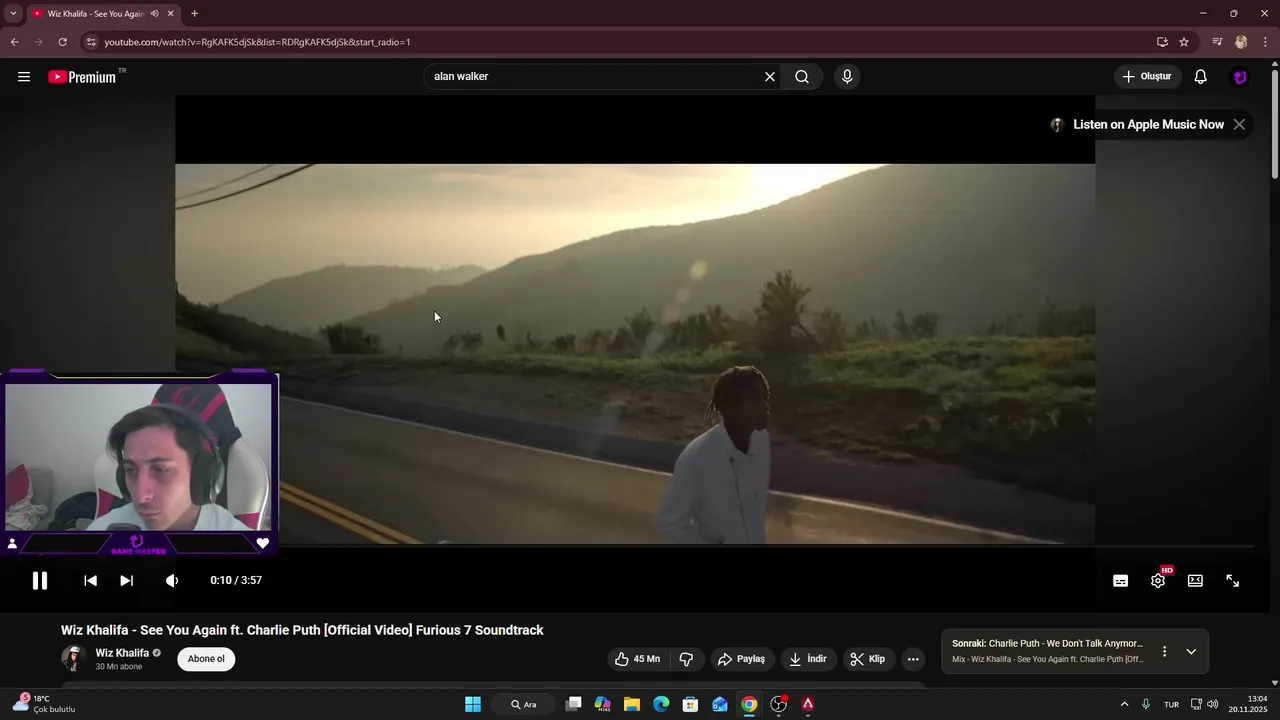Open OBS Studio from taskbar
The width and height of the screenshot is (1280, 720).
click(779, 704)
